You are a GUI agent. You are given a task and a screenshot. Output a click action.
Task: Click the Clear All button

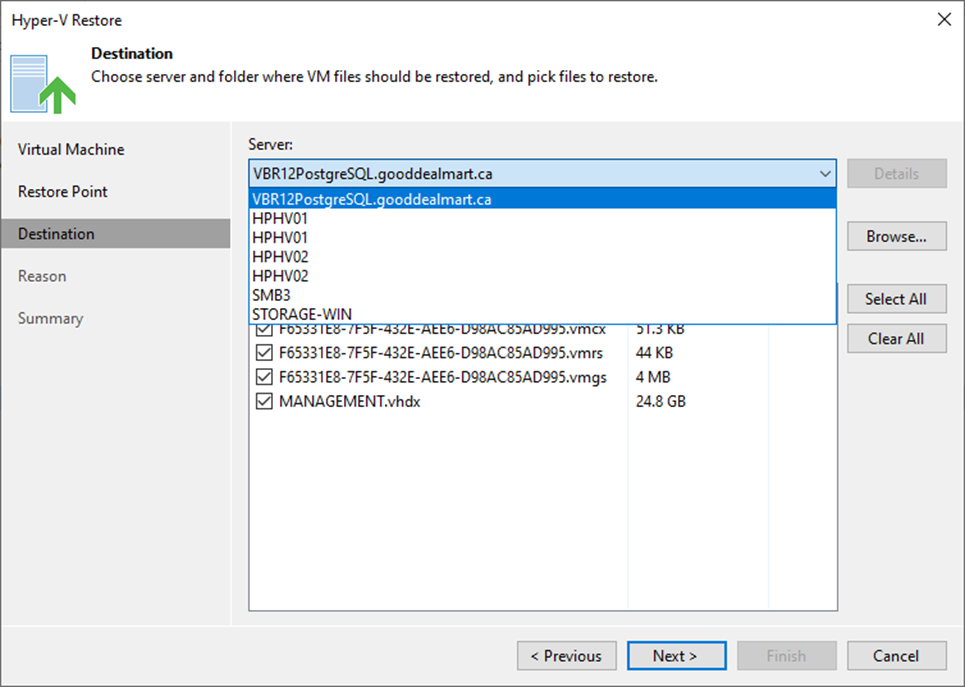[897, 339]
